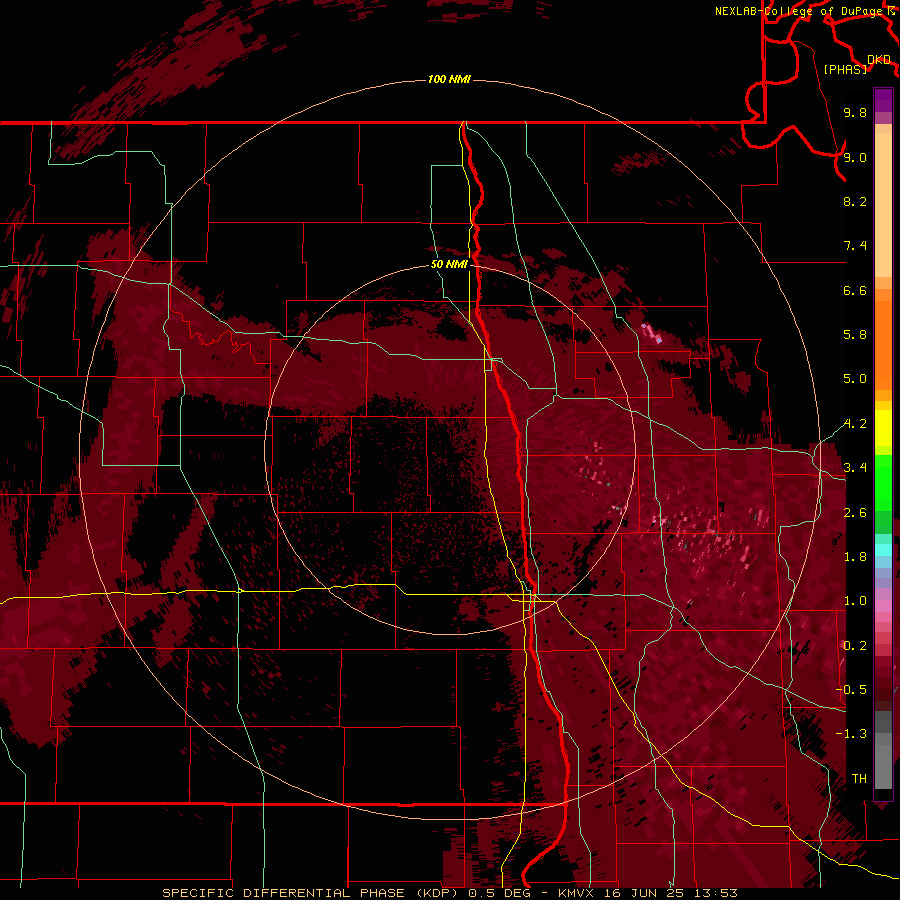Click the [PHAS] legend heading
Image resolution: width=900 pixels, height=900 pixels.
click(845, 69)
